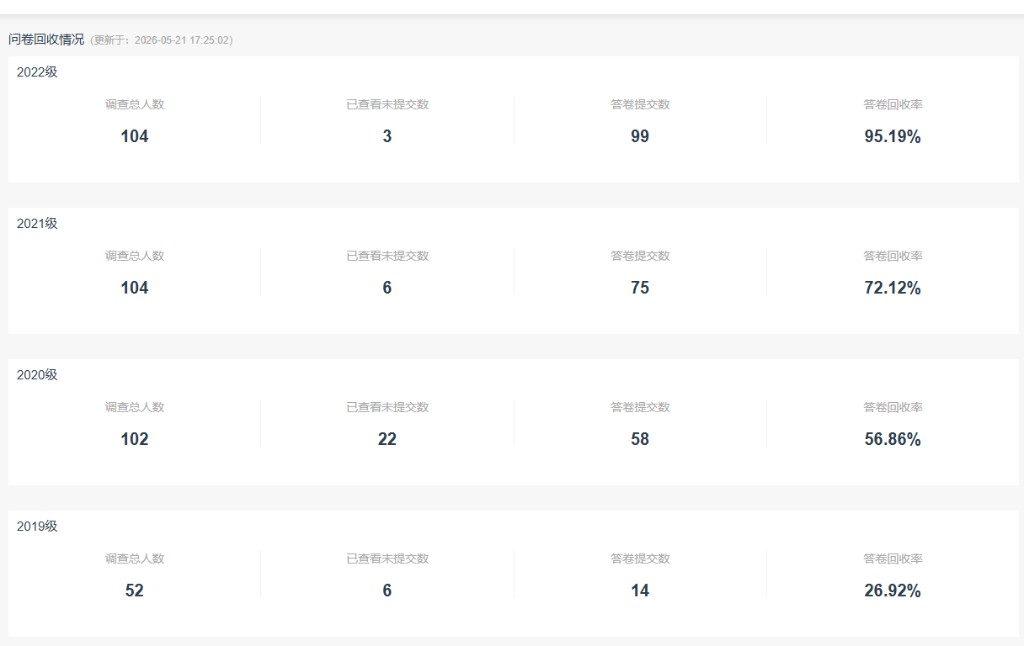1024x646 pixels.
Task: Click 2020级 答卷提交数 value 58
Action: (x=640, y=439)
